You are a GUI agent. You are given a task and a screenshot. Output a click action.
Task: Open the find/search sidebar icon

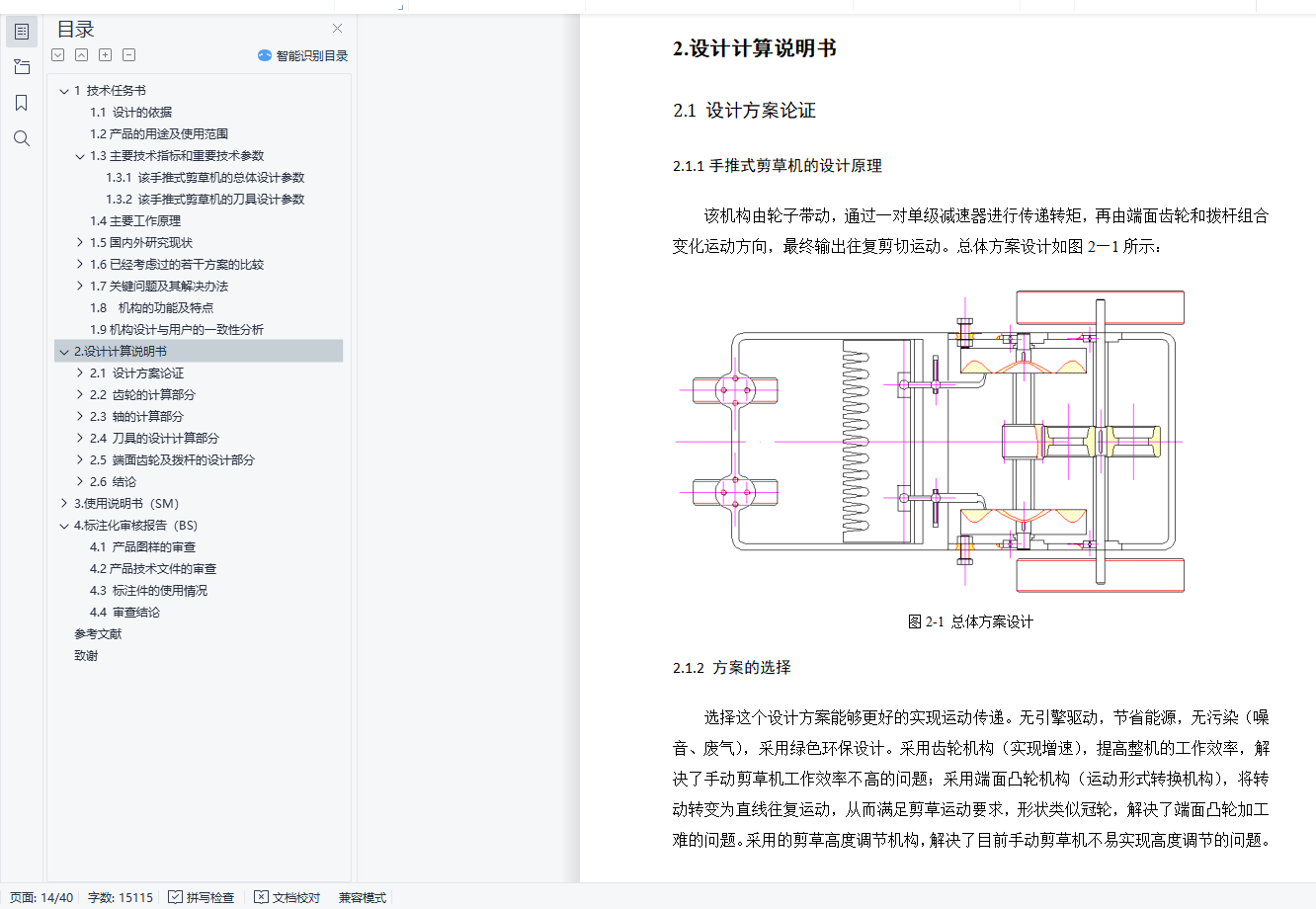(22, 138)
